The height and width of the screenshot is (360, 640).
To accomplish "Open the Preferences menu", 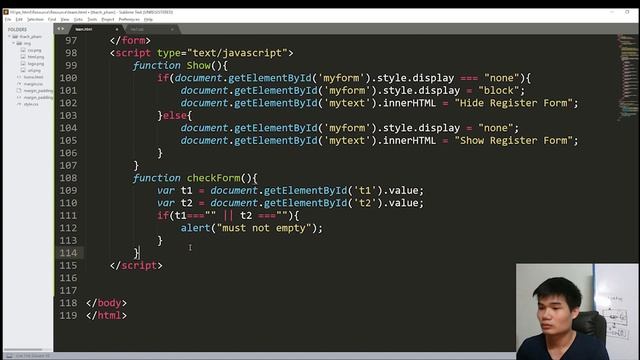I will (129, 19).
